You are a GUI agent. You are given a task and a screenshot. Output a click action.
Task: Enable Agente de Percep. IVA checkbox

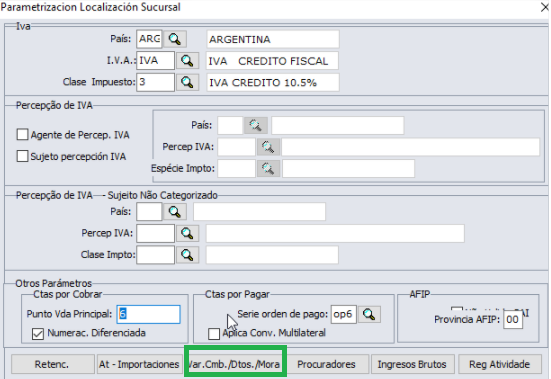pos(22,134)
